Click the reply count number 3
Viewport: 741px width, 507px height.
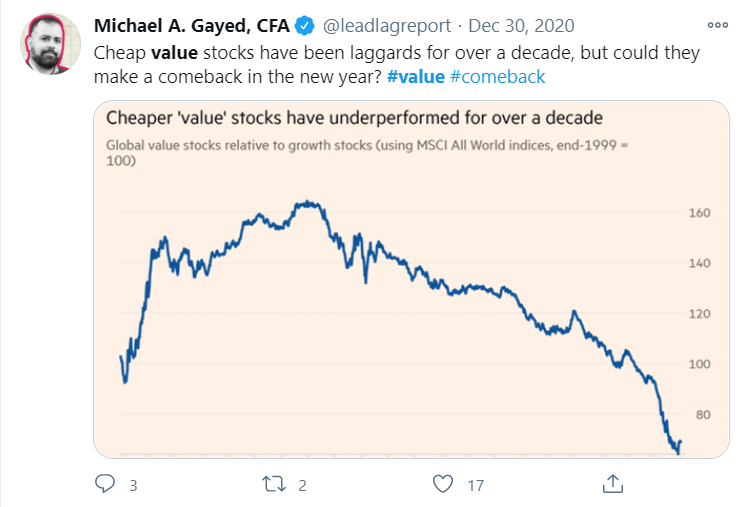click(133, 485)
